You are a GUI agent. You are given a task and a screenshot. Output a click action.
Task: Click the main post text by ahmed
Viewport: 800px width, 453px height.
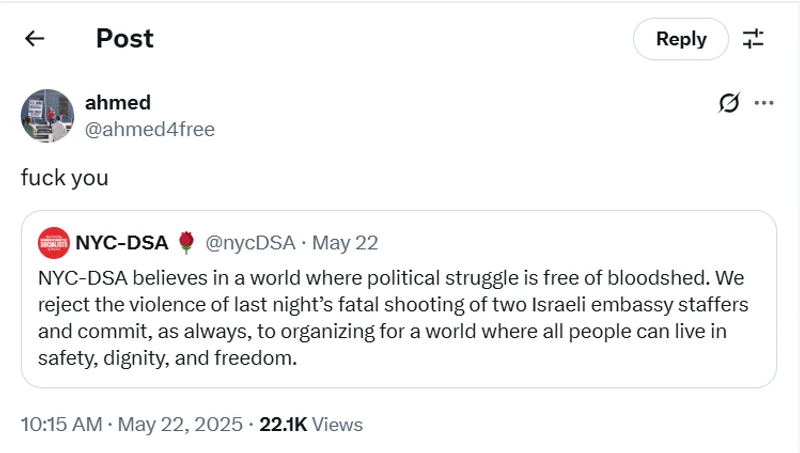(64, 178)
